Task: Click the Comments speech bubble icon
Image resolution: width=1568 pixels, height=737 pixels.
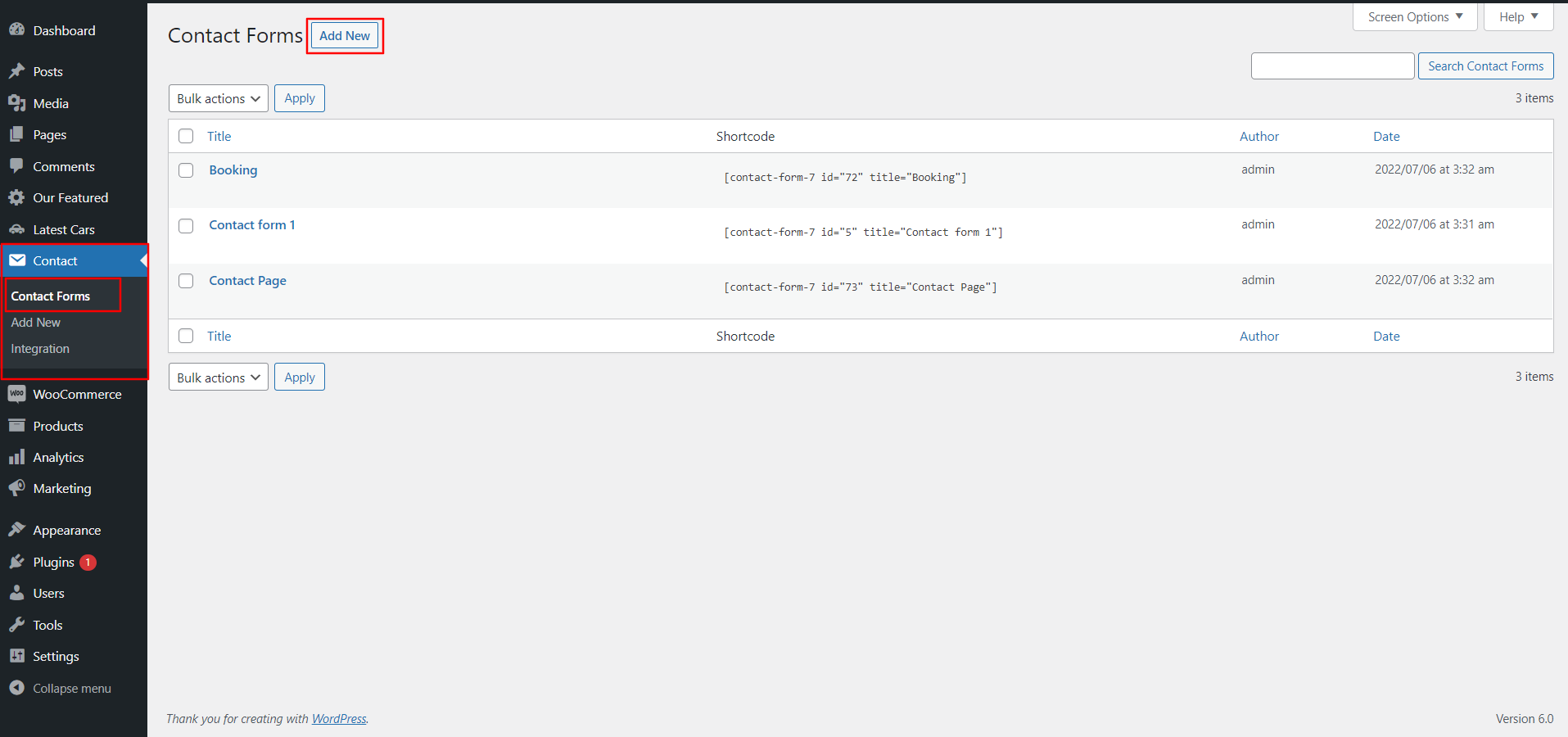Action: point(16,166)
